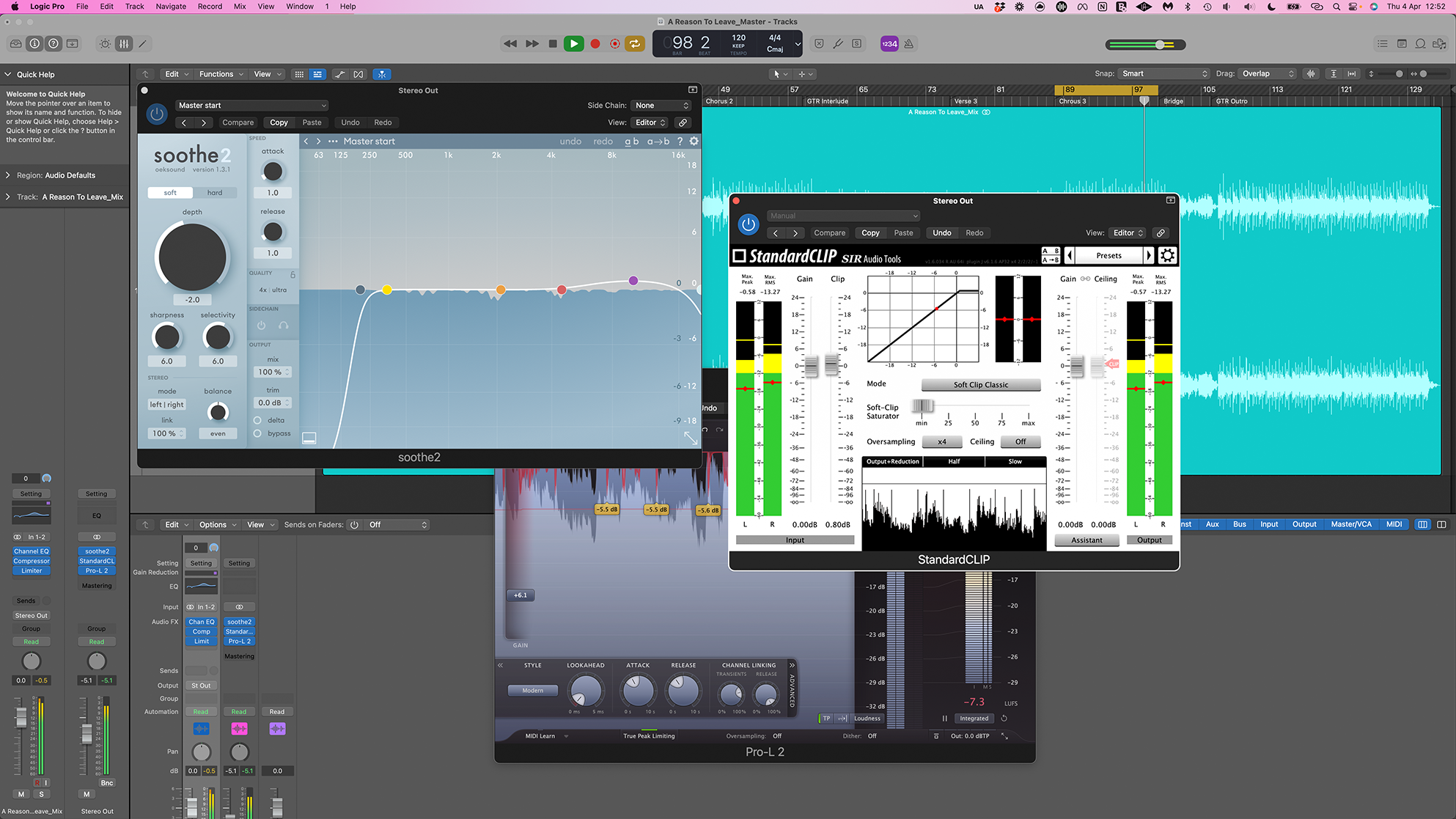
Task: Select previous StandardCLIP preset arrow
Action: [1070, 255]
